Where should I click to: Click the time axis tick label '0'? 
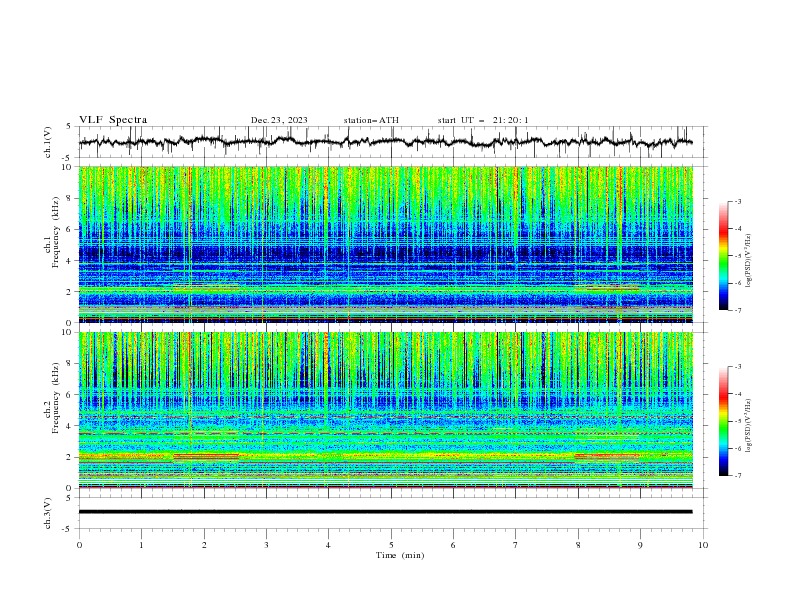[x=79, y=545]
